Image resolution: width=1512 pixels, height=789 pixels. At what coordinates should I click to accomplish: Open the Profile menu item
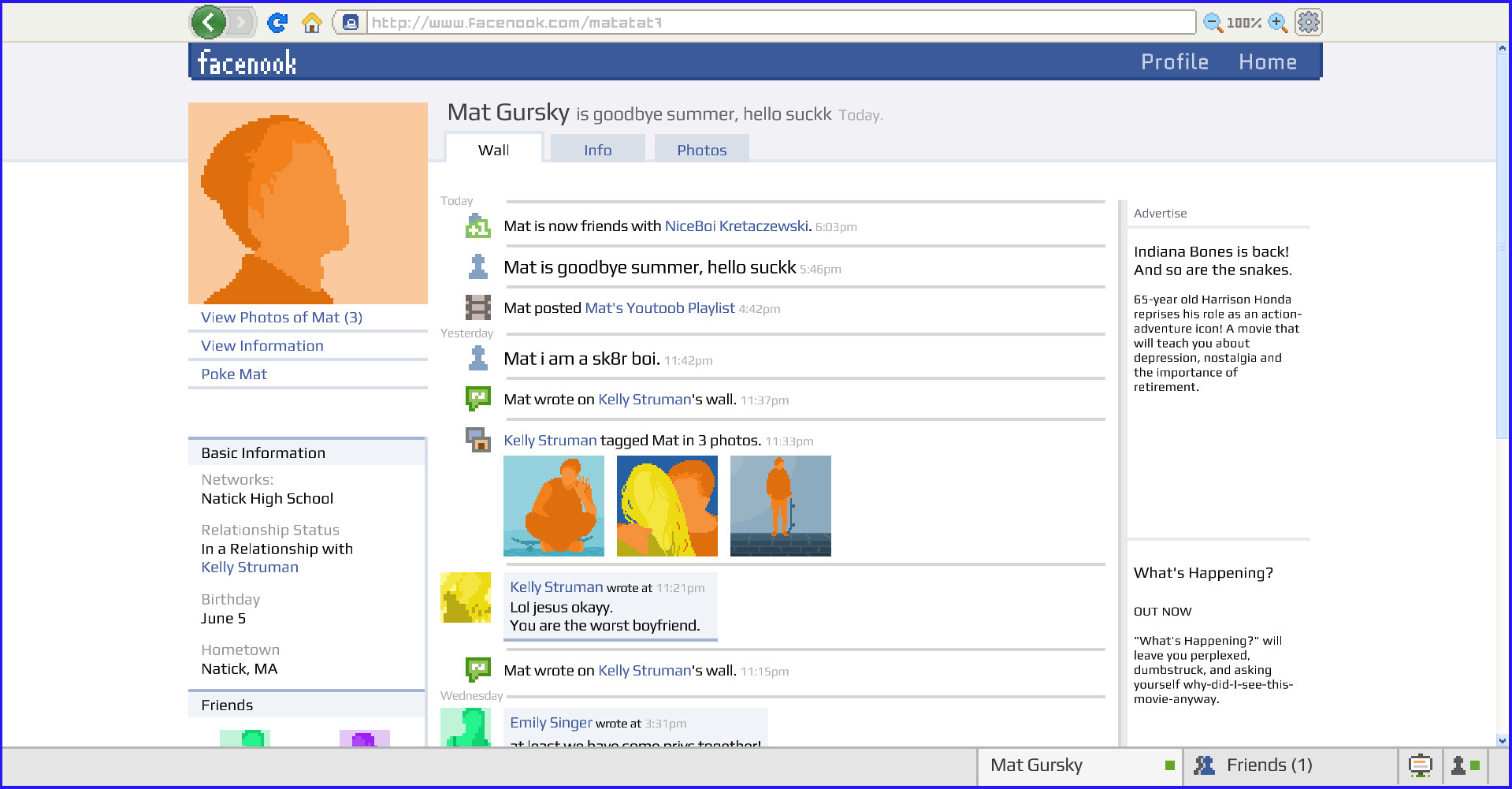pos(1174,61)
